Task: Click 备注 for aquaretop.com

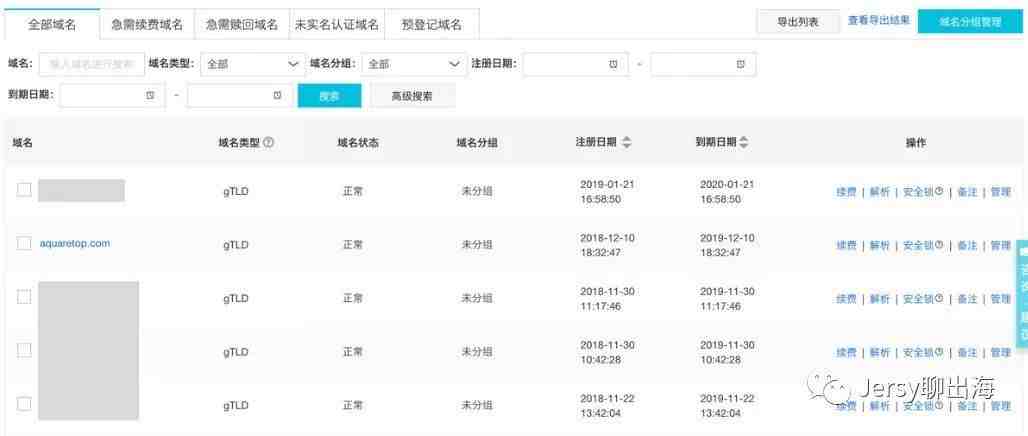Action: click(967, 245)
